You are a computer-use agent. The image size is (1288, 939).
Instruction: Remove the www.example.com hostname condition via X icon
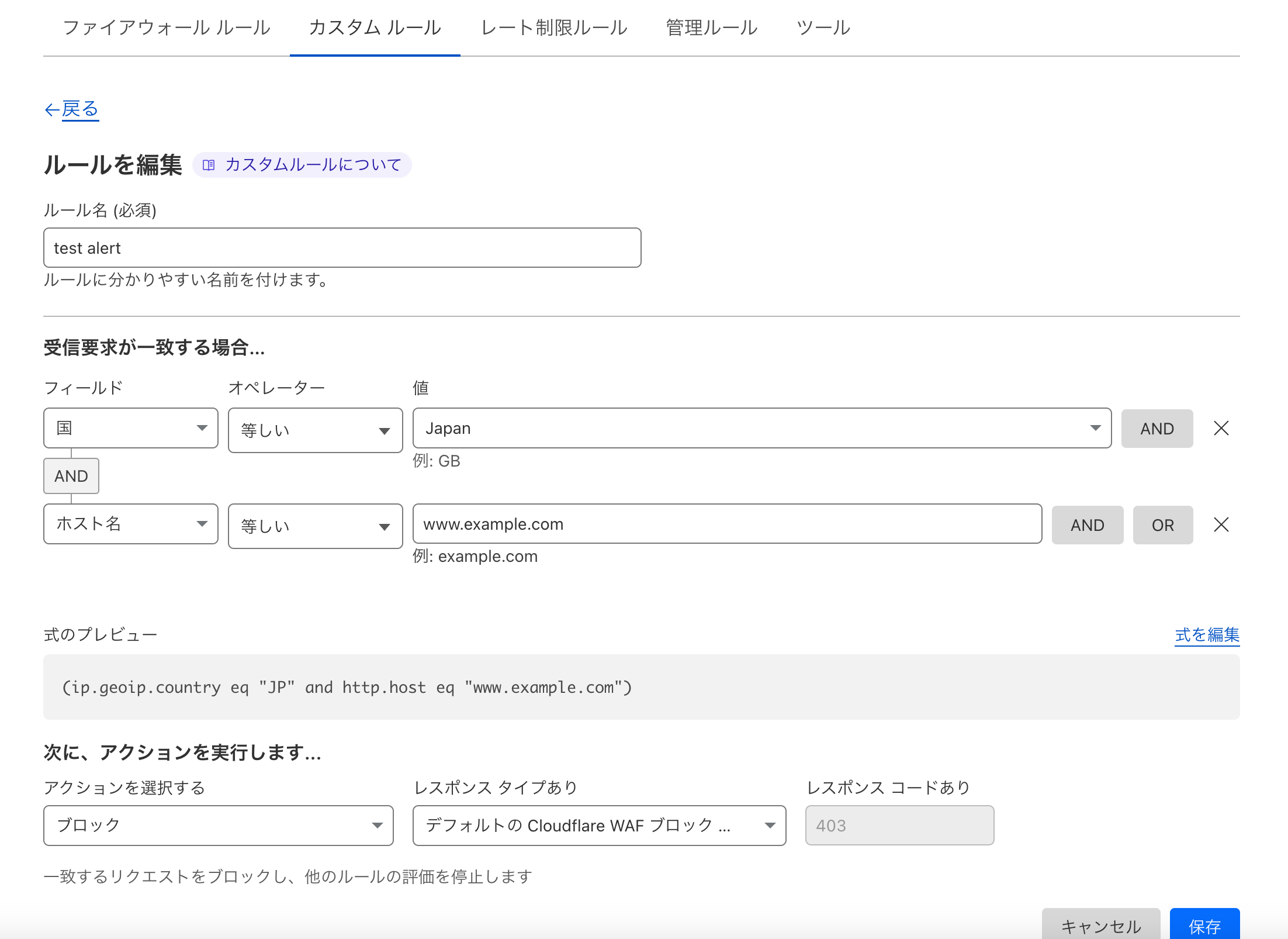point(1221,524)
